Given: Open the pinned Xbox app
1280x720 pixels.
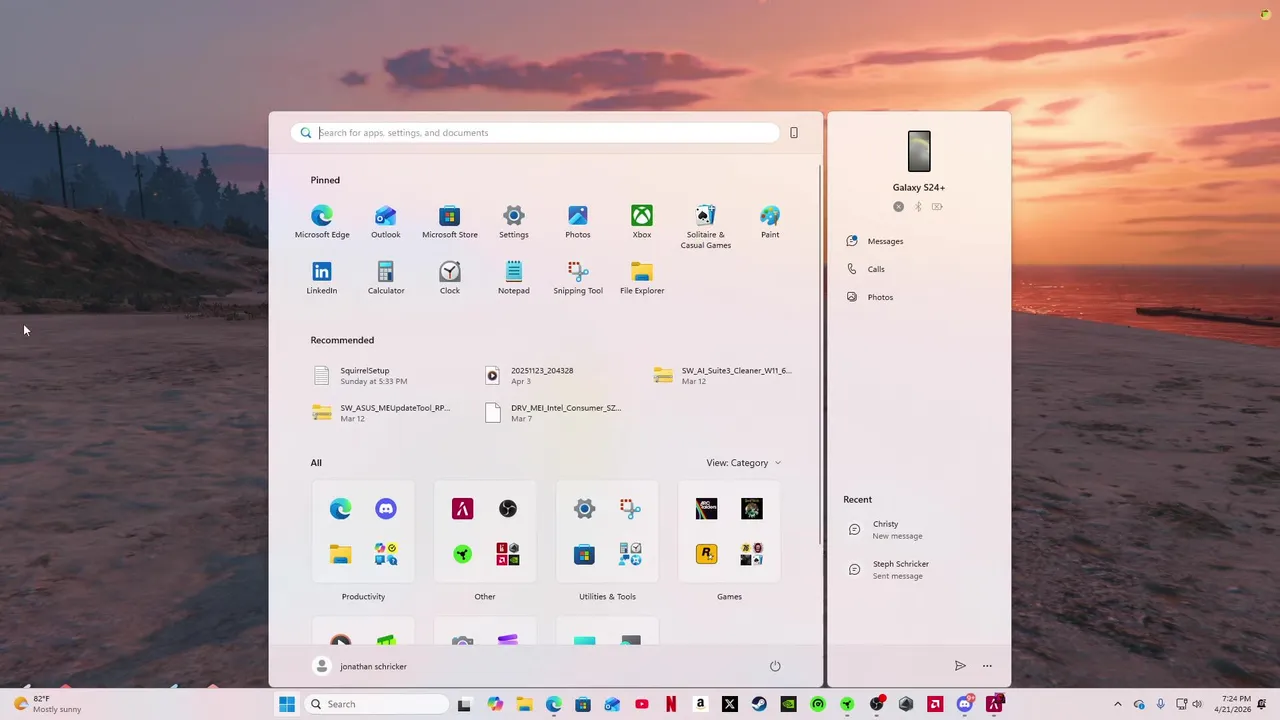Looking at the screenshot, I should (x=642, y=222).
